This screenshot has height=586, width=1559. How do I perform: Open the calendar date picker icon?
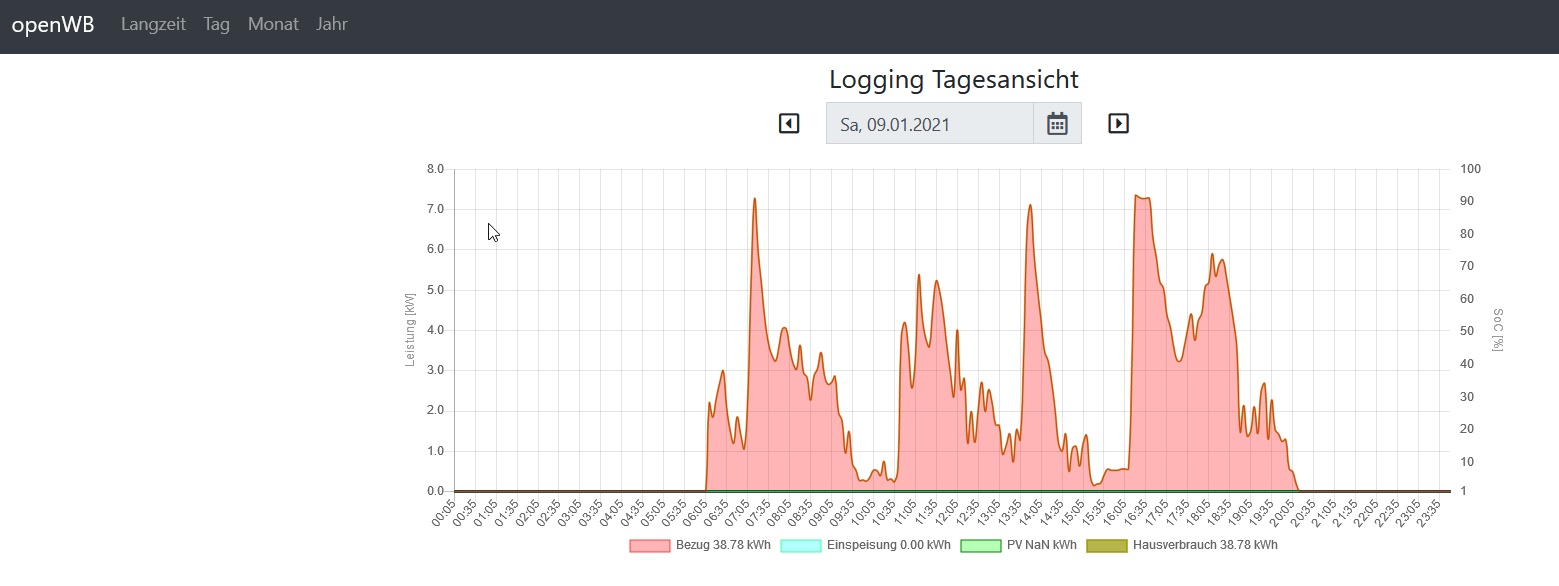[x=1057, y=124]
